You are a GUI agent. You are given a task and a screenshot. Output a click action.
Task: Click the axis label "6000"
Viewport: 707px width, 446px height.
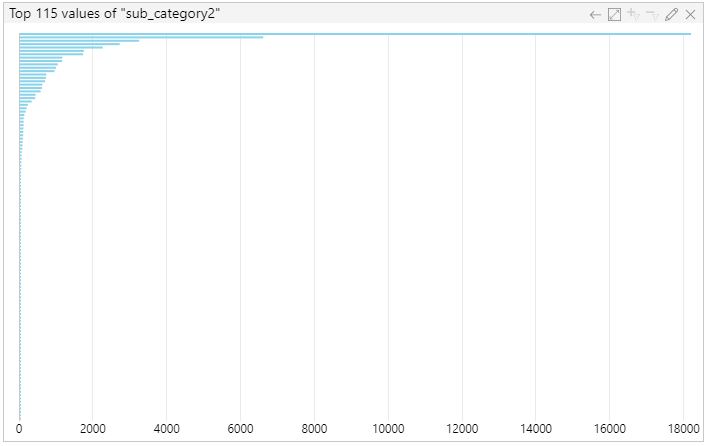point(240,429)
